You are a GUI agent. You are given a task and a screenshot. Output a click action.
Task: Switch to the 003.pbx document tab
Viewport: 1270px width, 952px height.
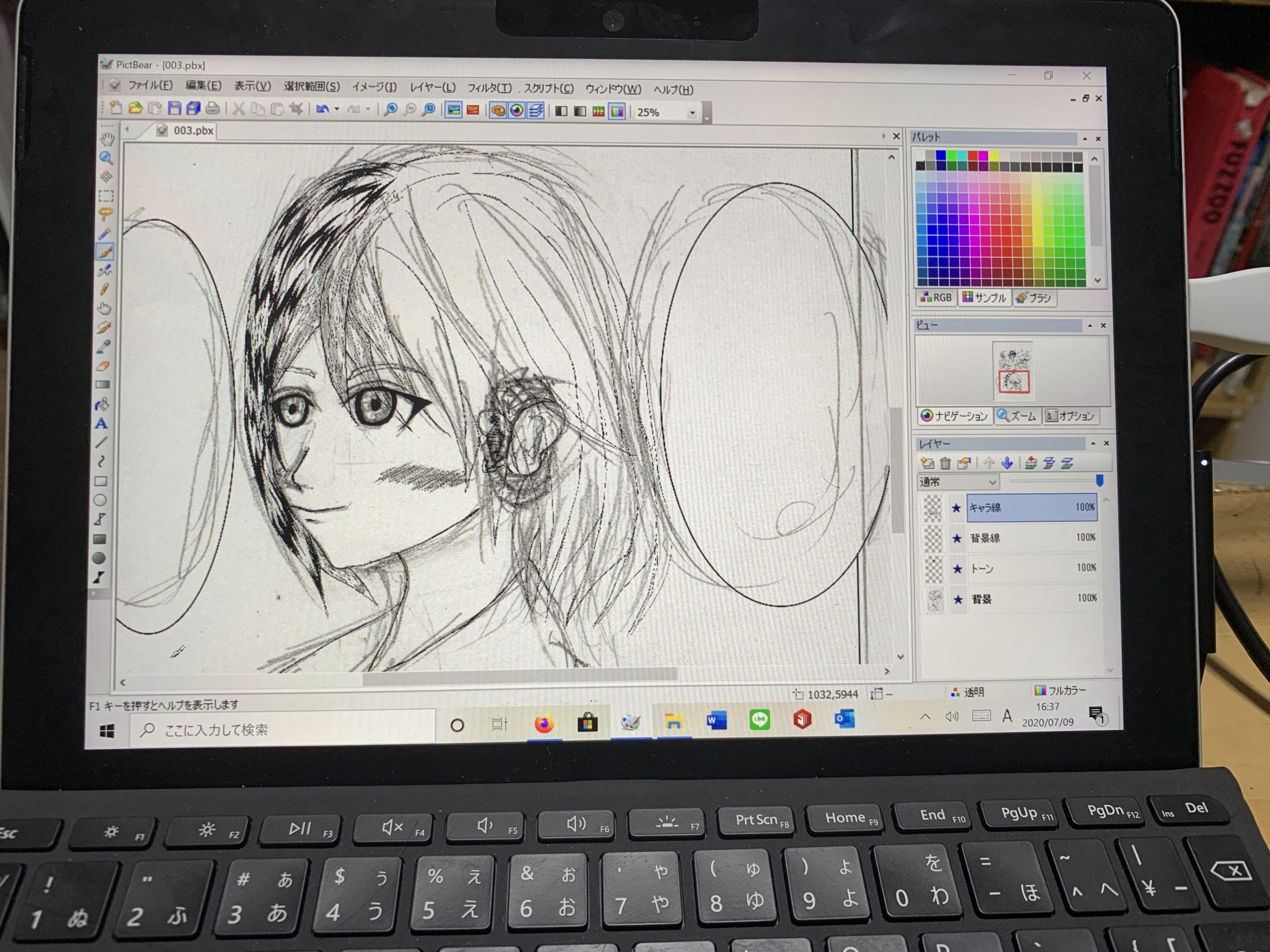[186, 130]
